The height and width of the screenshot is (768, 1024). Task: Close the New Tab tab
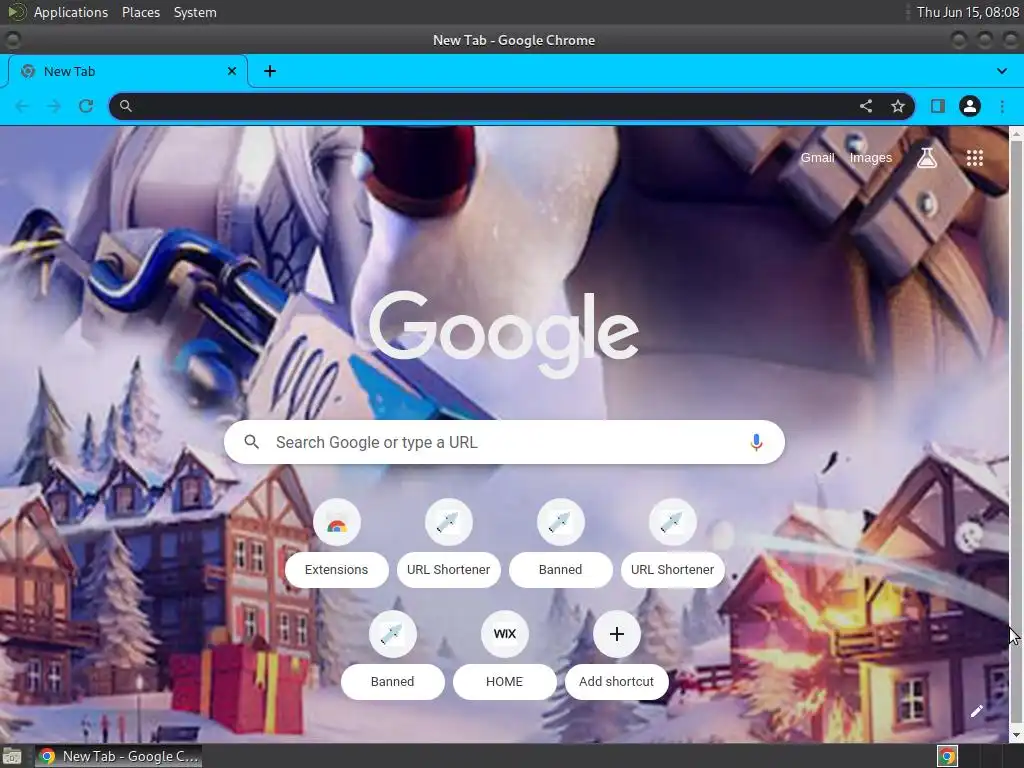(x=232, y=71)
